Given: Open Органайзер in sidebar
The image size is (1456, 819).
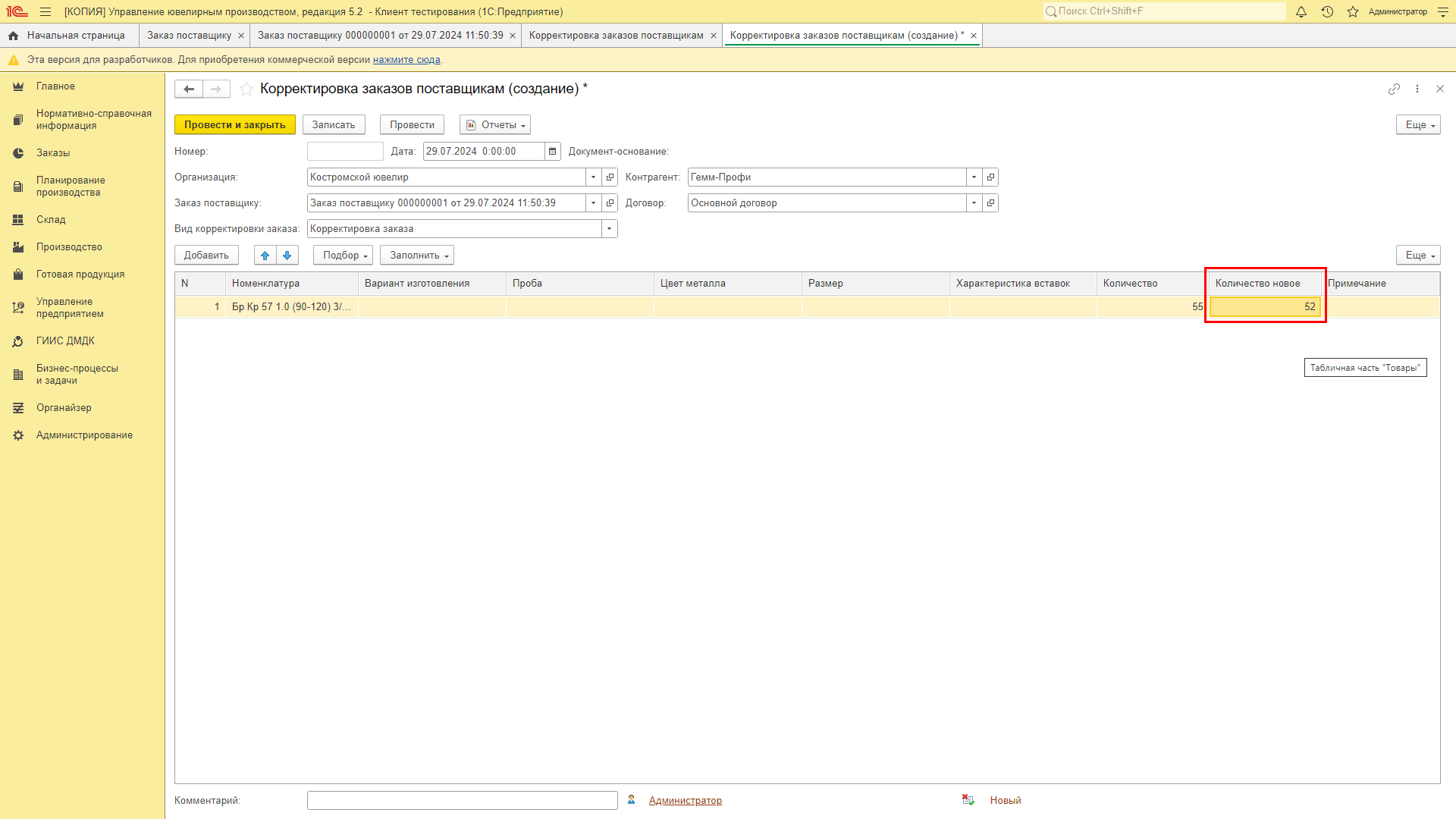Looking at the screenshot, I should (x=64, y=408).
